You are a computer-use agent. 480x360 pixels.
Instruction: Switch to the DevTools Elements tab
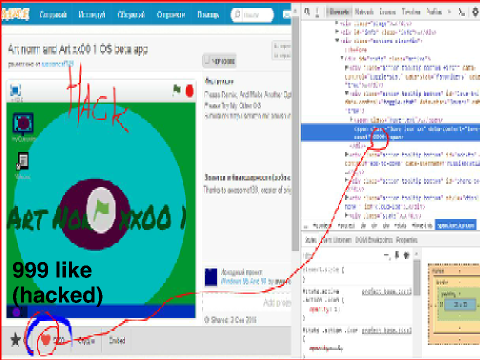tap(339, 12)
